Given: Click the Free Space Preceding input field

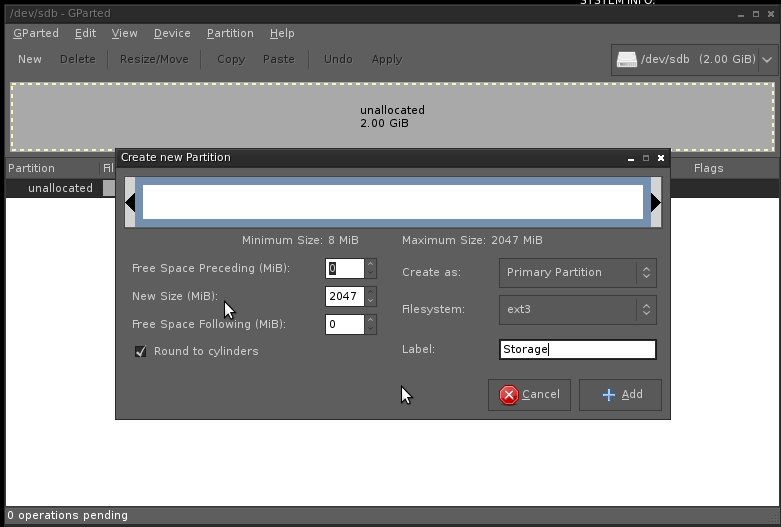Looking at the screenshot, I should point(345,268).
